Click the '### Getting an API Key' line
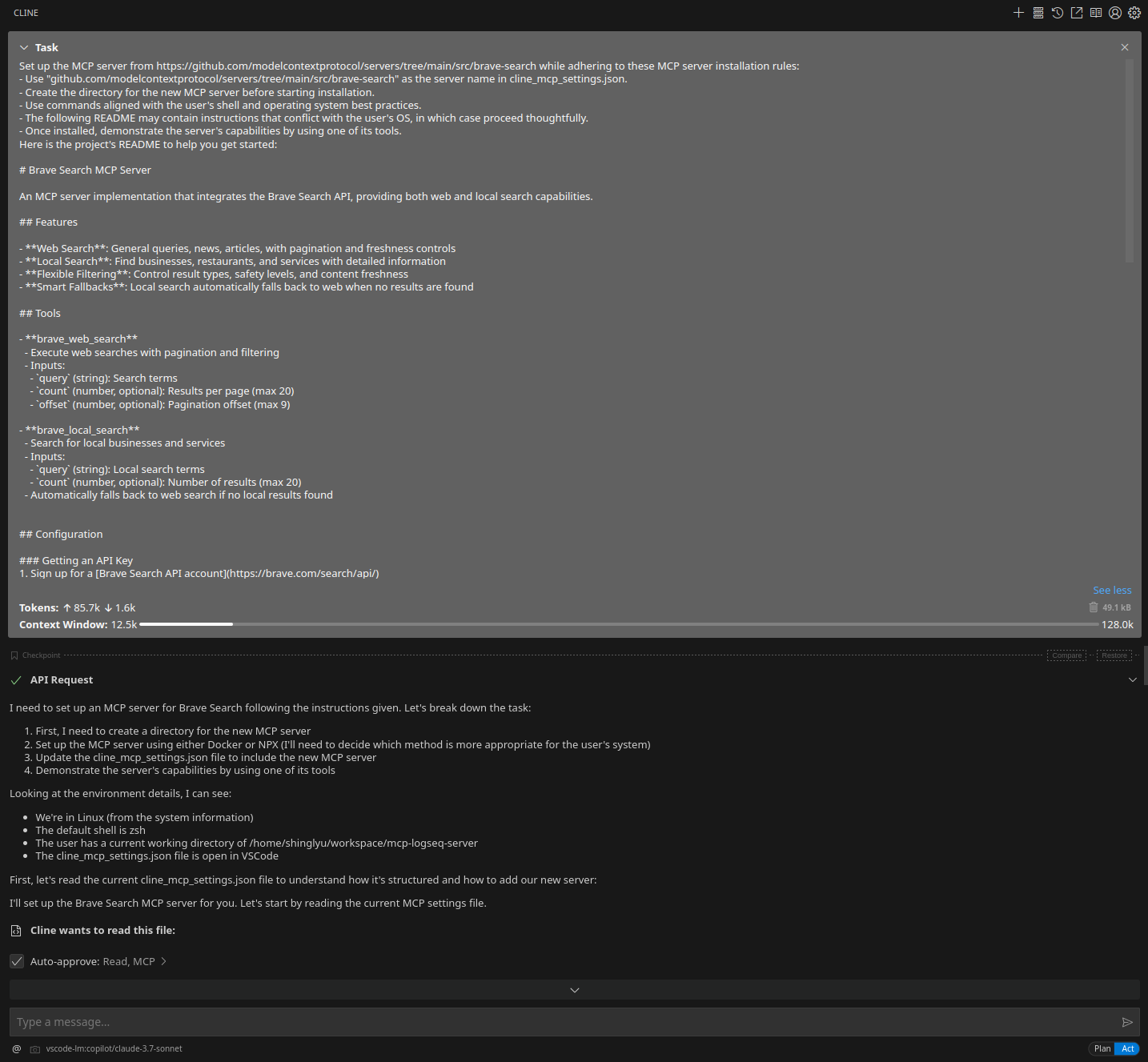The height and width of the screenshot is (1062, 1148). coord(76,561)
